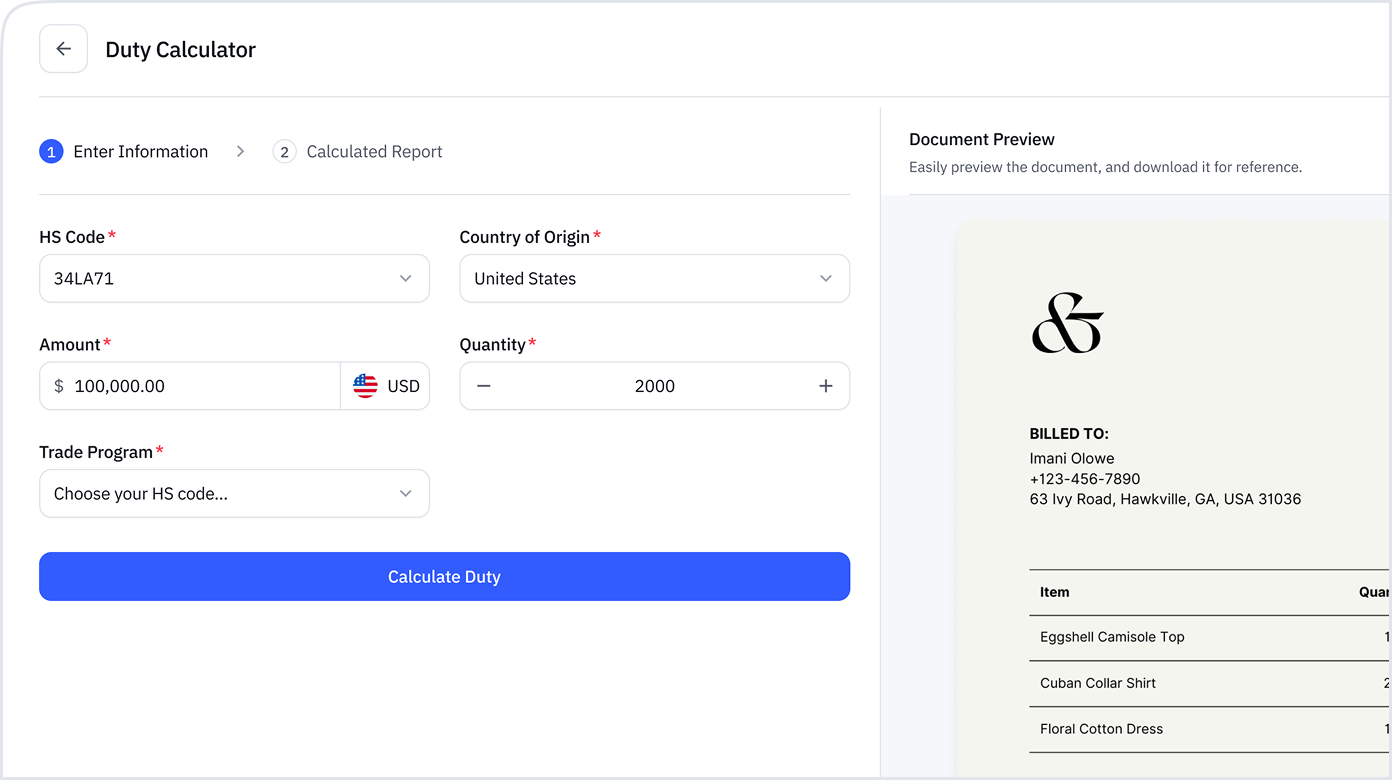Click the plus icon in Quantity
Screen dimensions: 1392x780
point(826,386)
